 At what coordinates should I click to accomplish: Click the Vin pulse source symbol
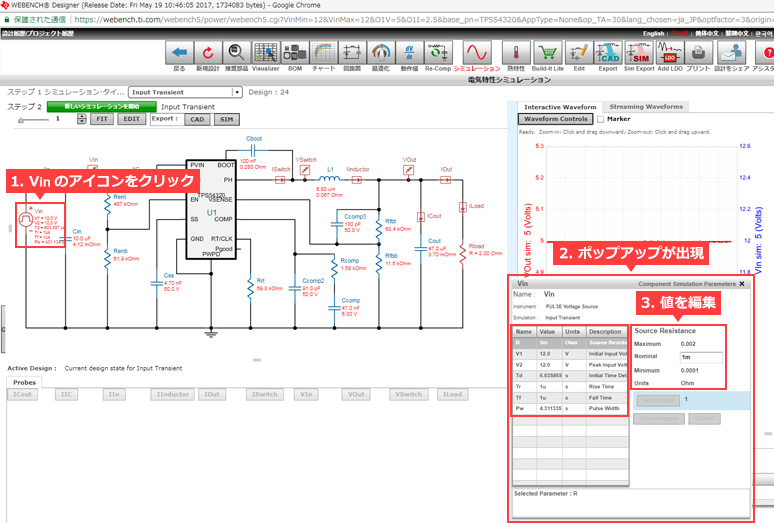pos(26,219)
